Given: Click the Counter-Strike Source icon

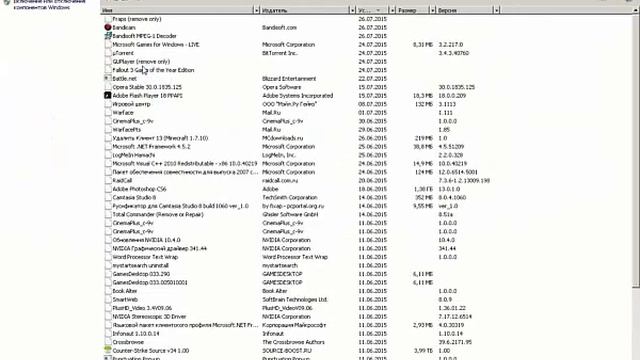Looking at the screenshot, I should tap(108, 350).
